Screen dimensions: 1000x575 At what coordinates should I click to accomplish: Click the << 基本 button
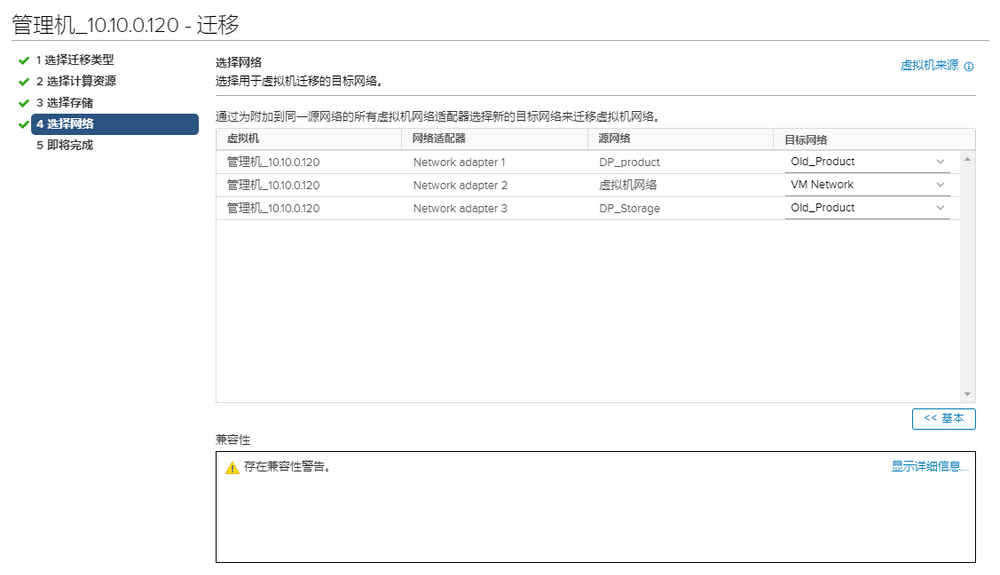pyautogui.click(x=943, y=418)
